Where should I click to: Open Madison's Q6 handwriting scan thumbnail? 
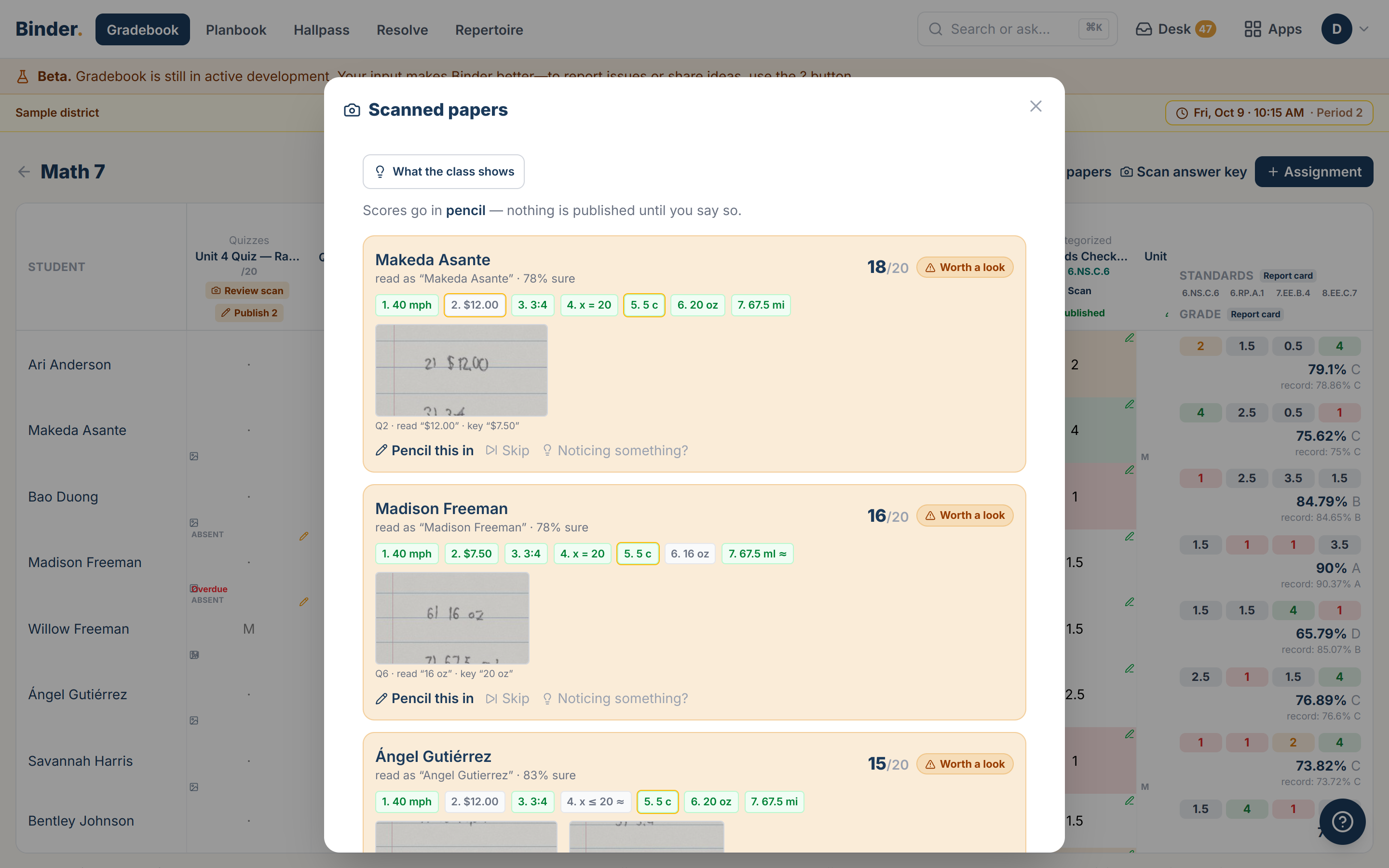[x=452, y=618]
